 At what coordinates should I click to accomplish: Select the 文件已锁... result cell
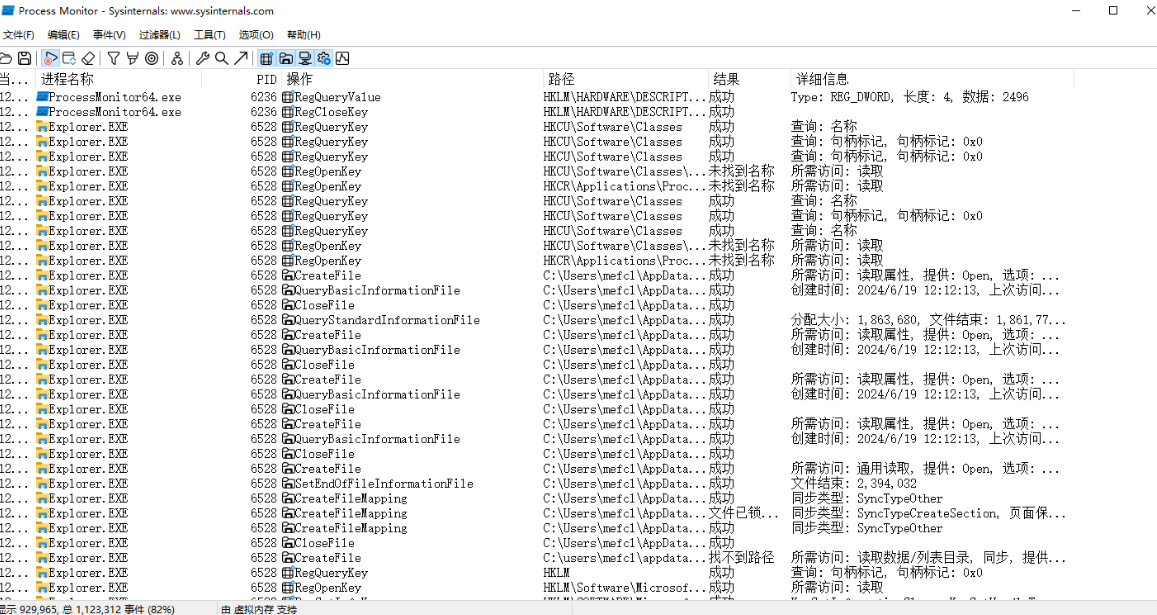click(x=744, y=513)
